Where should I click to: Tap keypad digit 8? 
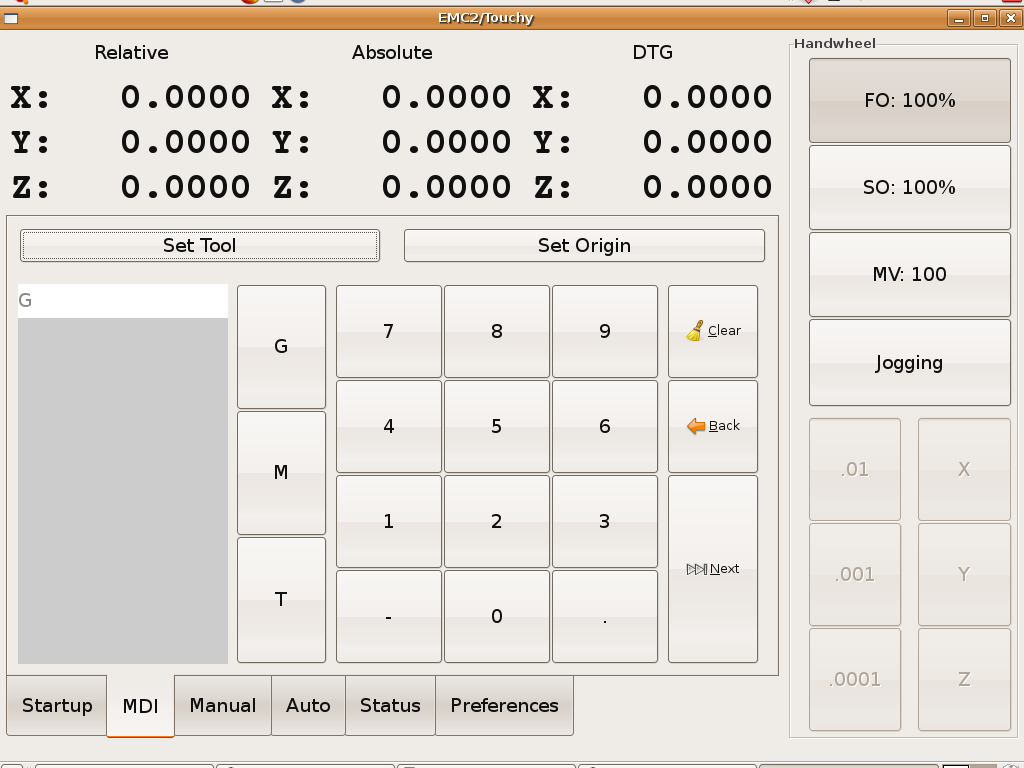(497, 331)
